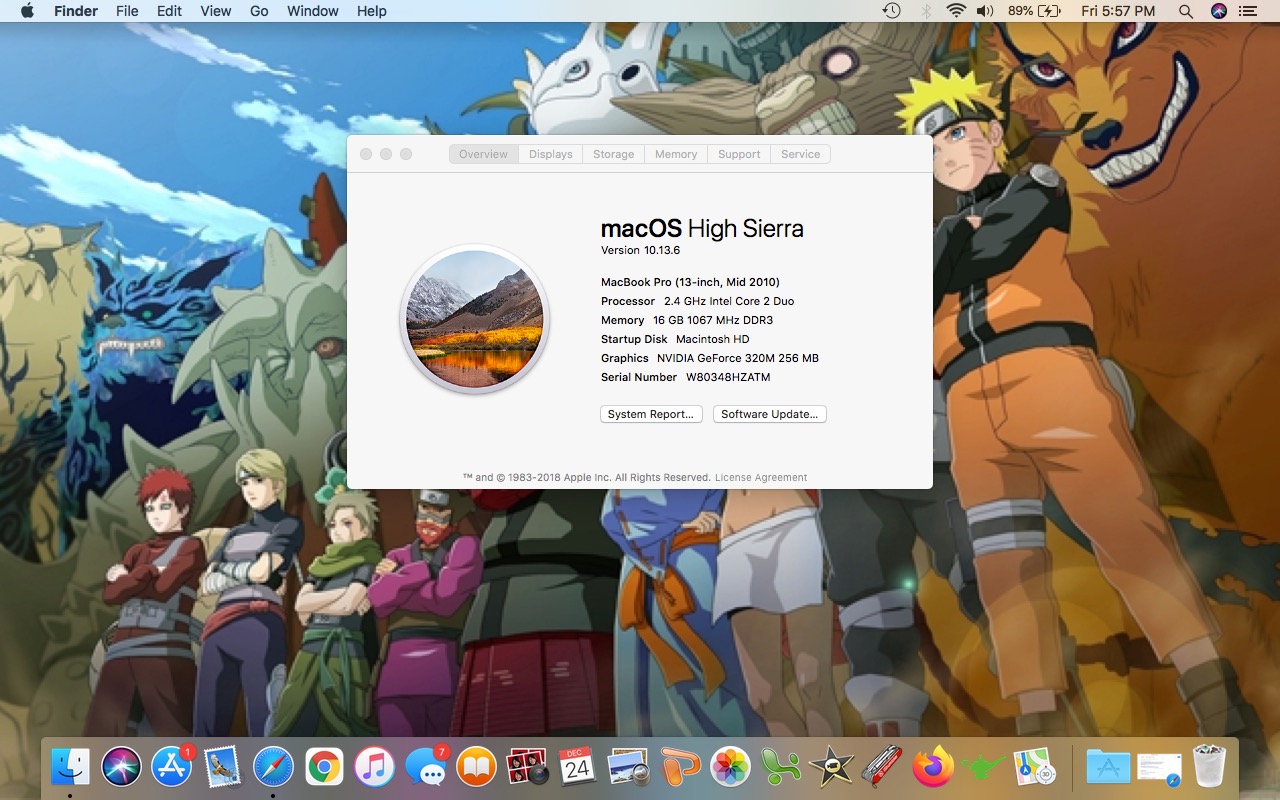Open the green genie lamp app
1280x800 pixels.
coord(983,767)
